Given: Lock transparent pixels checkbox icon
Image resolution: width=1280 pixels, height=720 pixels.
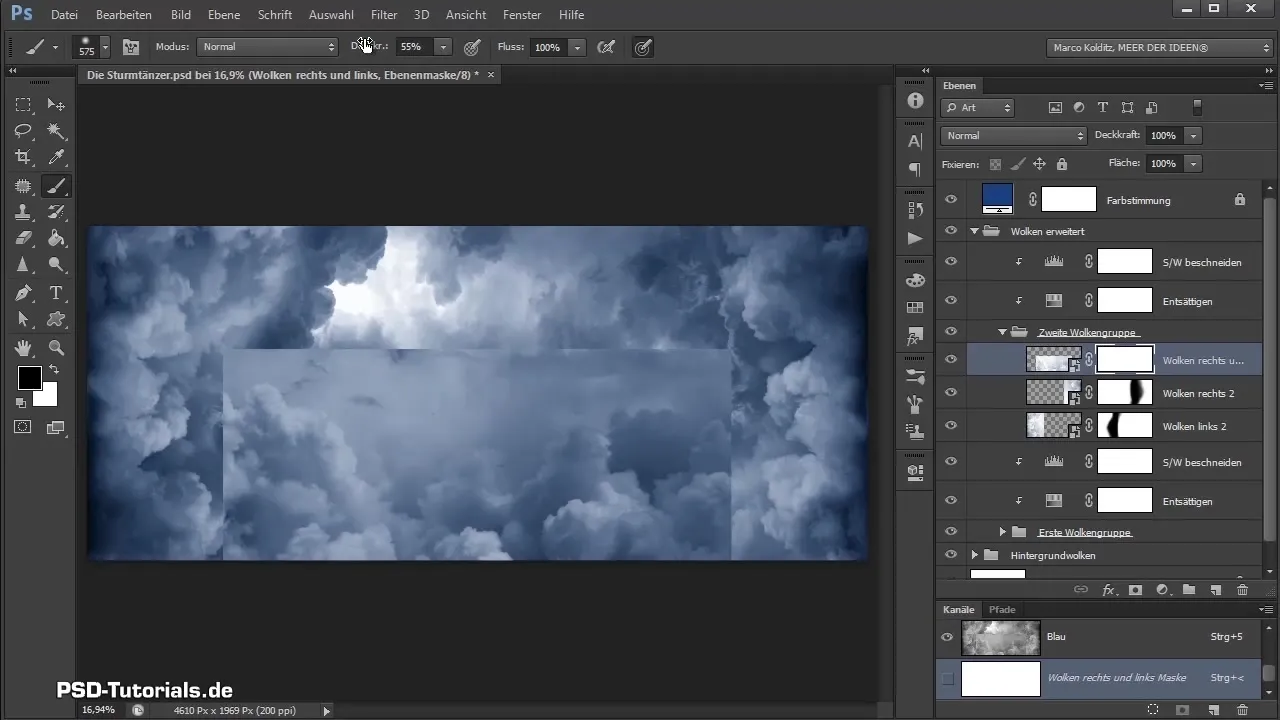Looking at the screenshot, I should tap(995, 164).
